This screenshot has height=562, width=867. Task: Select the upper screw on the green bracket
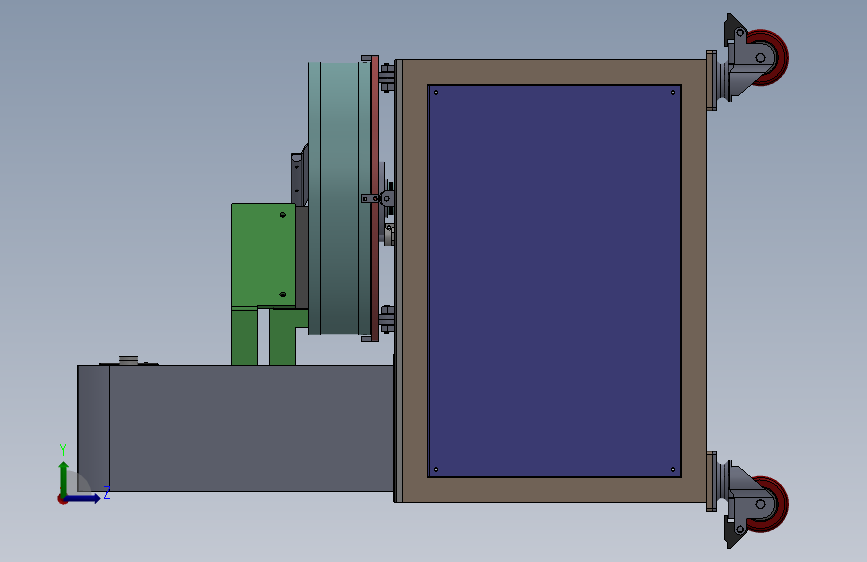tap(283, 215)
